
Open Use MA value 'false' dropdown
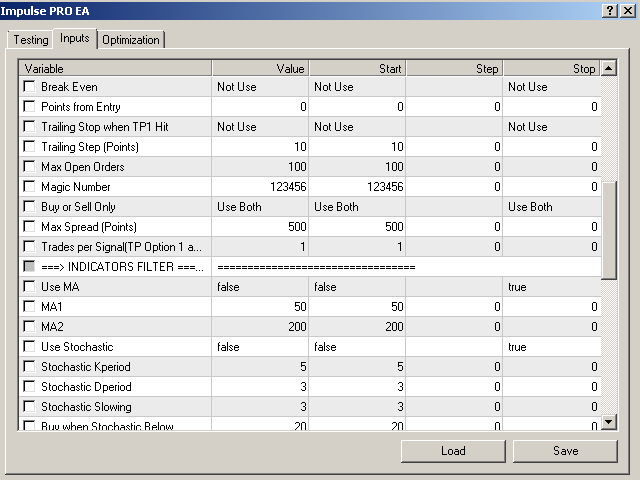pyautogui.click(x=260, y=287)
